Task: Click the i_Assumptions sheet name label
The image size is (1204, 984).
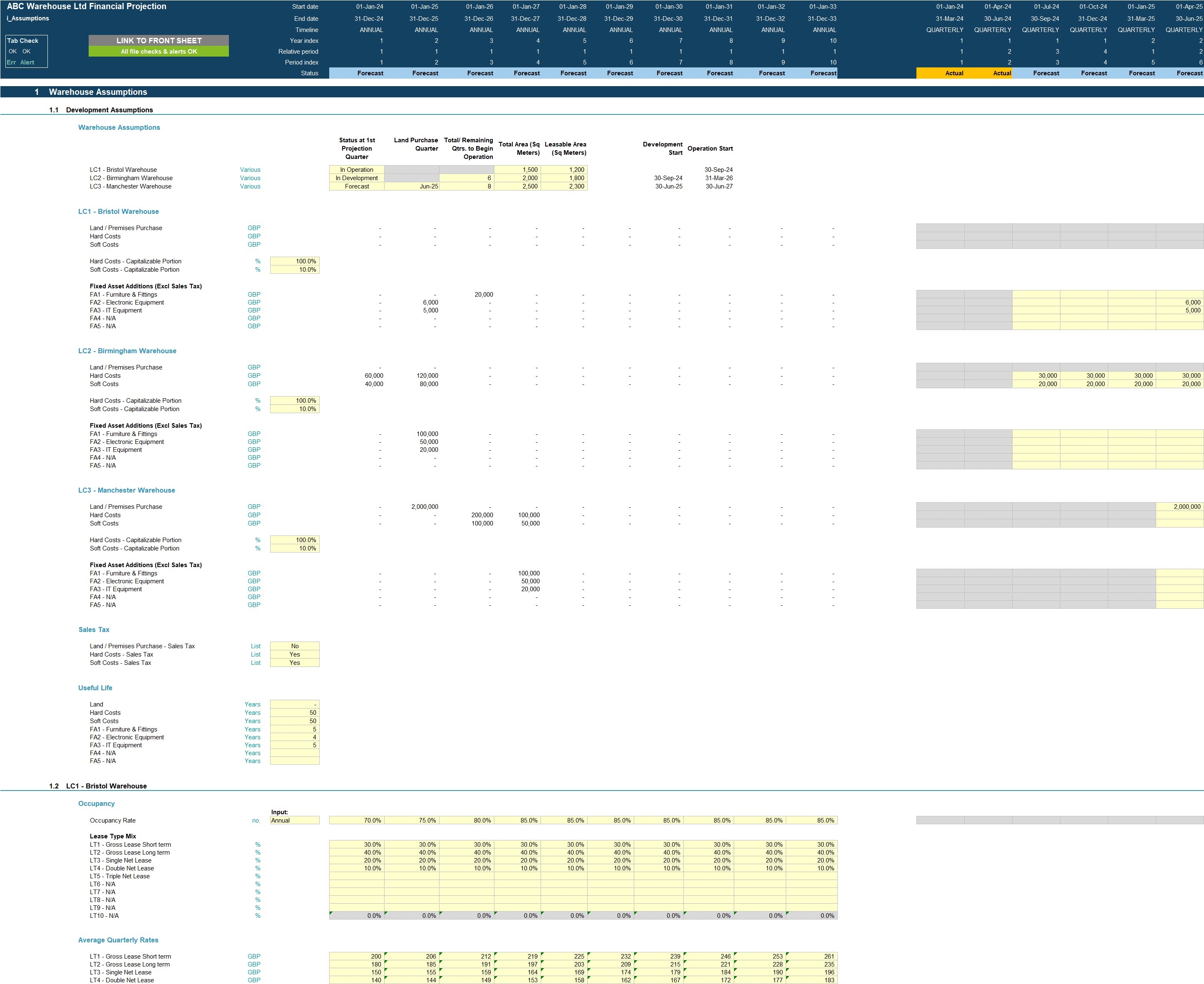Action: click(x=28, y=18)
